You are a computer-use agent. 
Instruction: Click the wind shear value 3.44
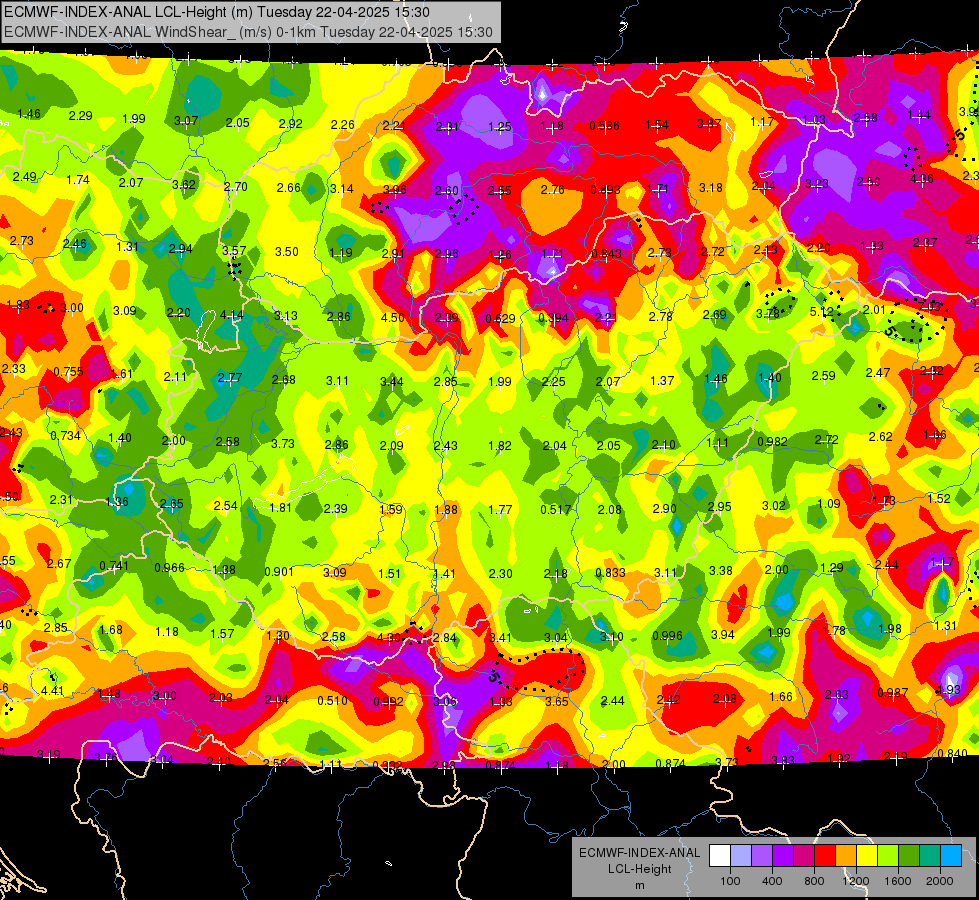[391, 381]
